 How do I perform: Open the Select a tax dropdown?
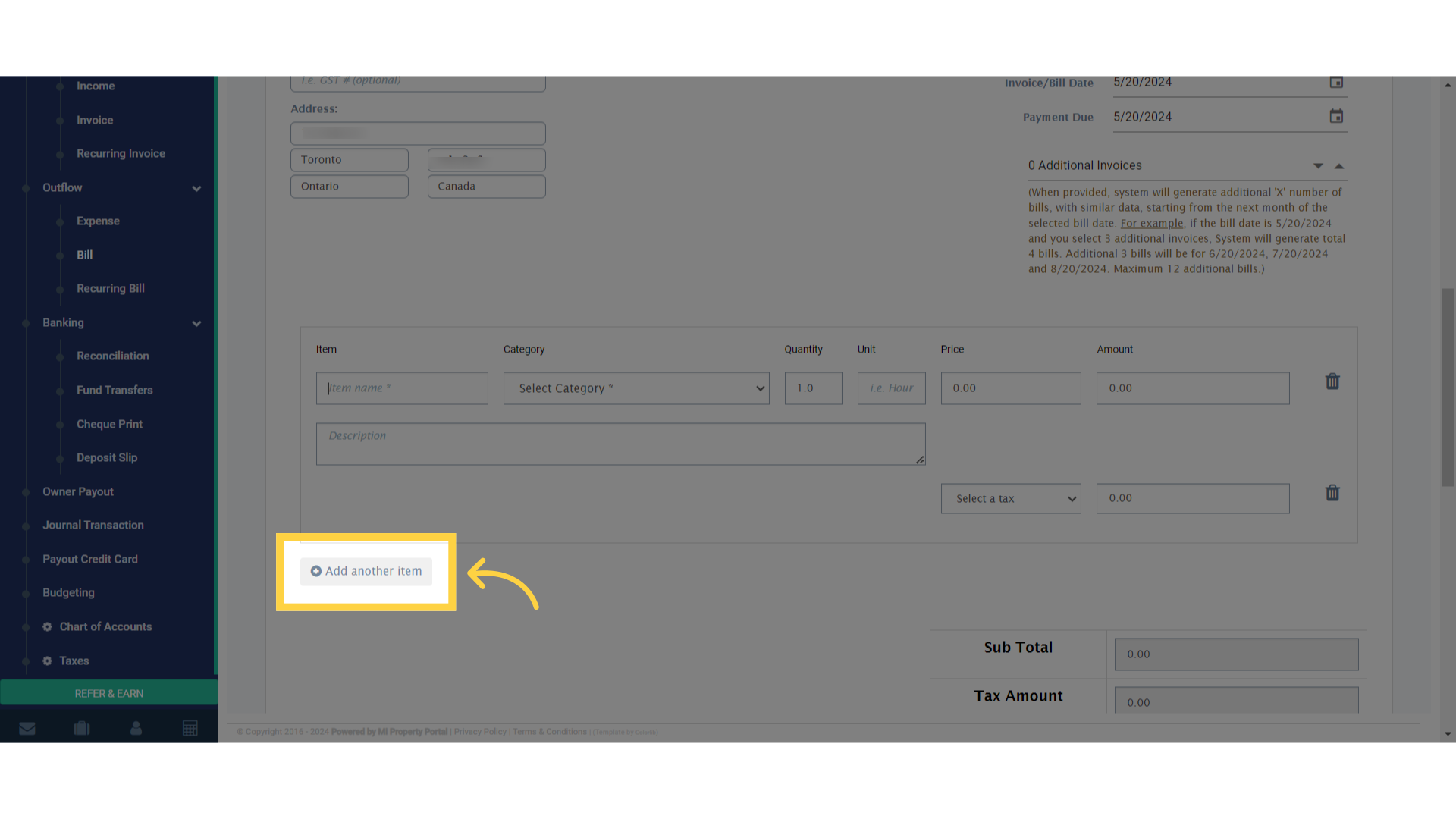click(x=1011, y=499)
